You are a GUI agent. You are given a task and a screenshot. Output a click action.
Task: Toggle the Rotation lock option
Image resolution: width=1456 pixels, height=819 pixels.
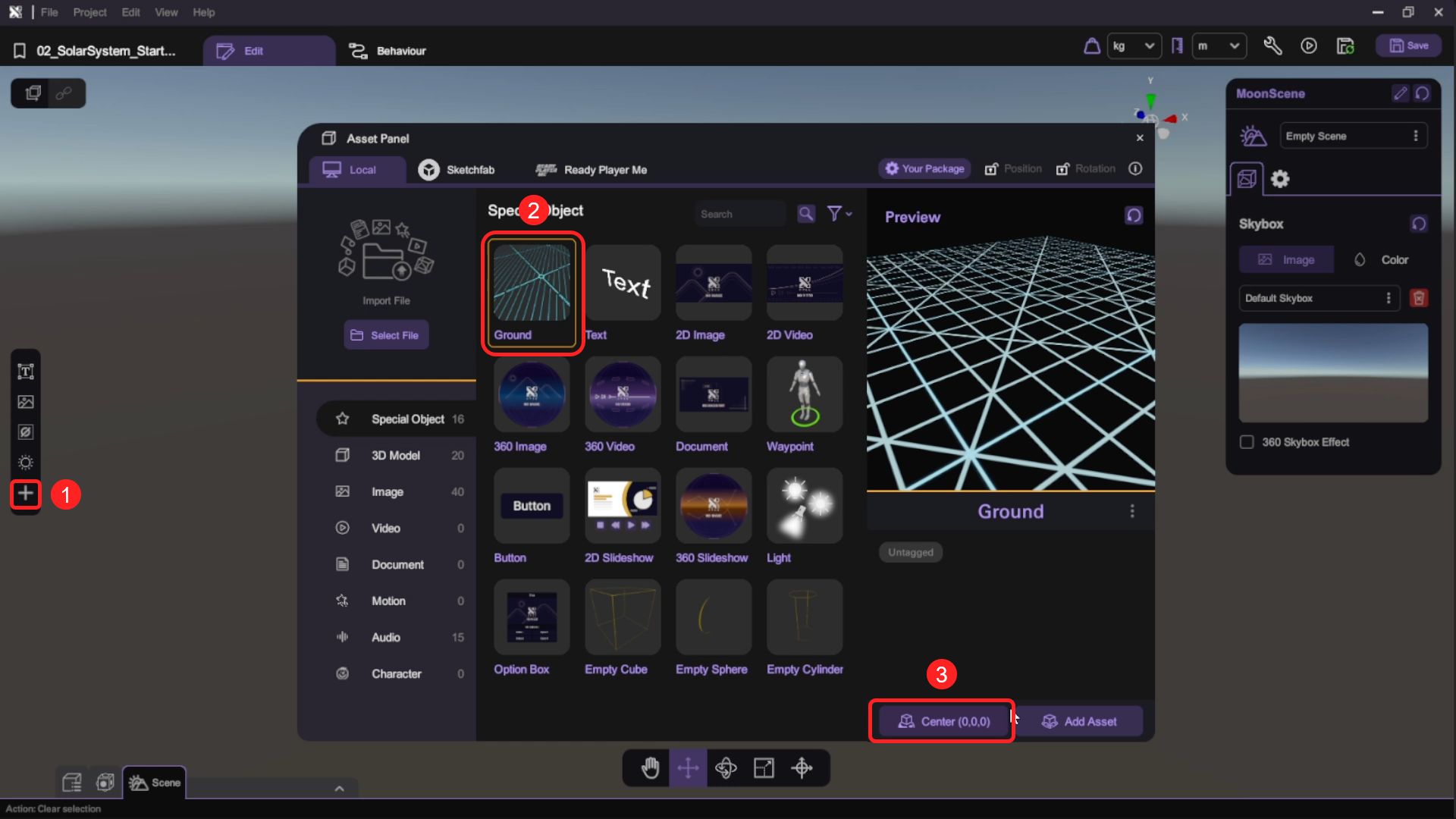coord(1086,169)
